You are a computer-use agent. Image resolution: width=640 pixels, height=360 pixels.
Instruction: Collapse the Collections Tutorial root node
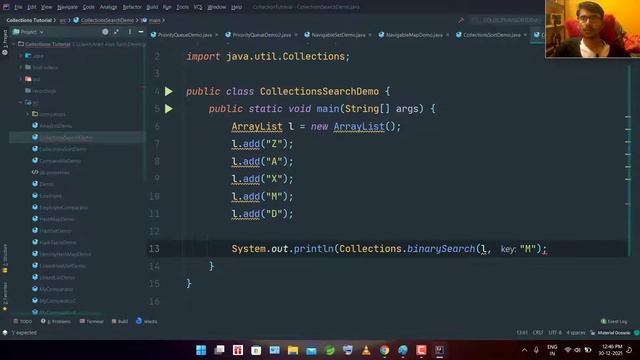pos(13,44)
